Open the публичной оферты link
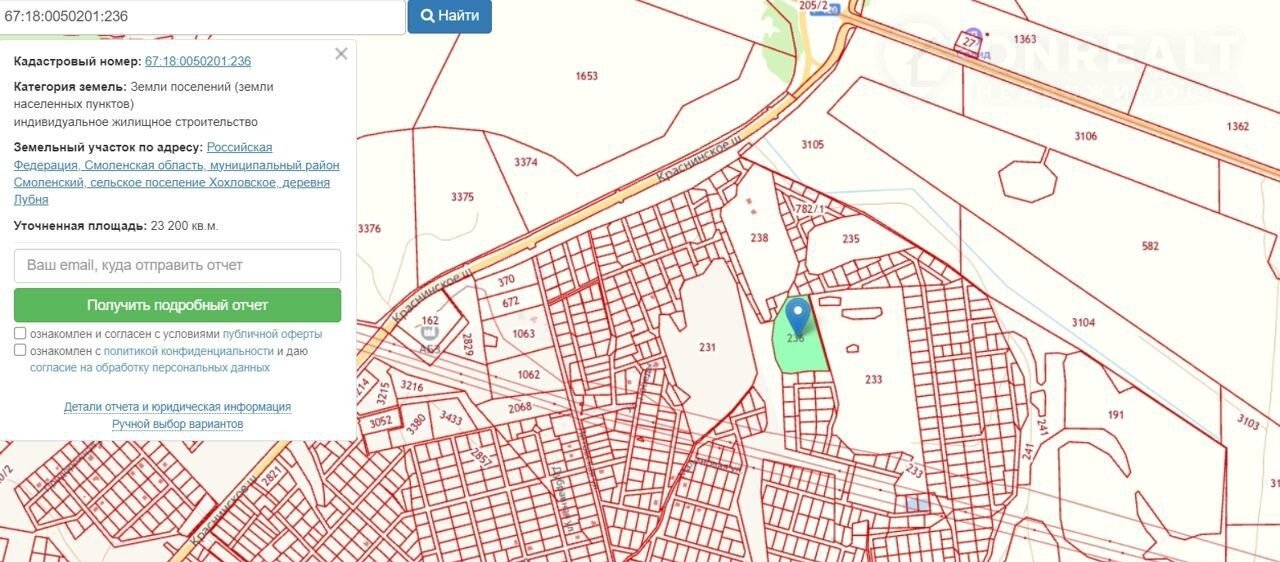Viewport: 1280px width, 562px height. click(x=272, y=334)
